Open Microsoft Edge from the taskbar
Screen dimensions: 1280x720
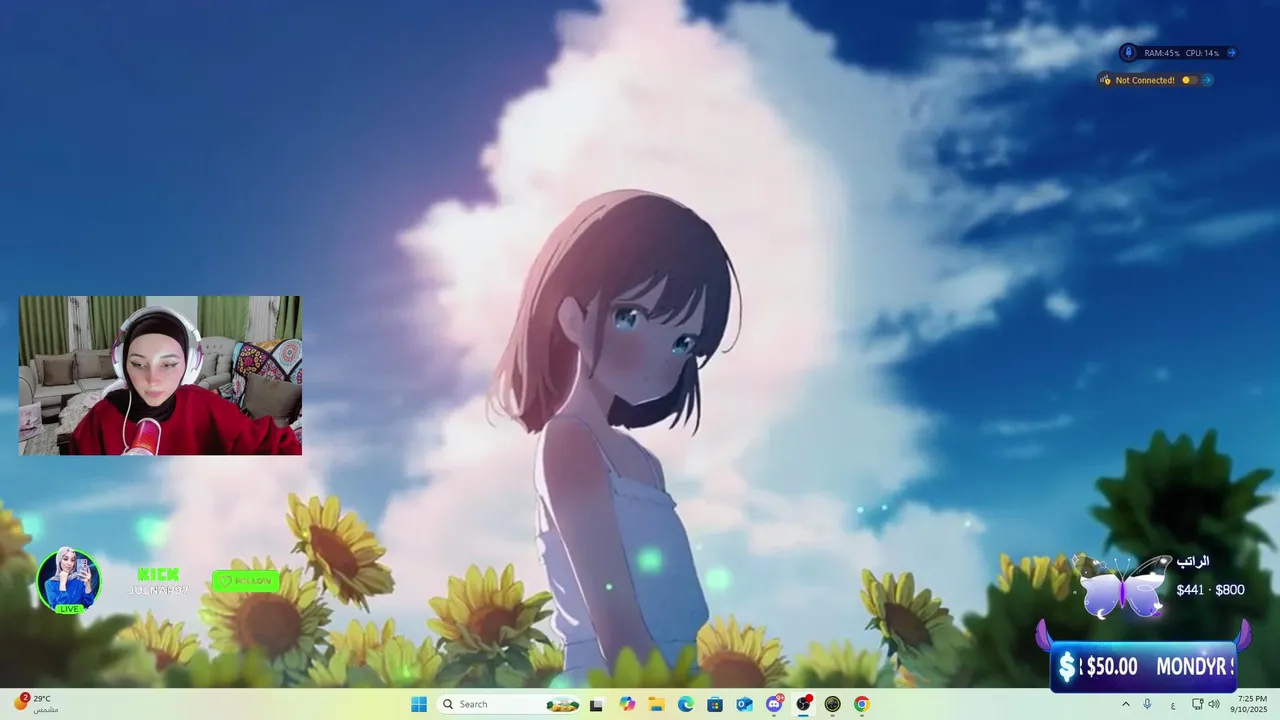coord(686,705)
